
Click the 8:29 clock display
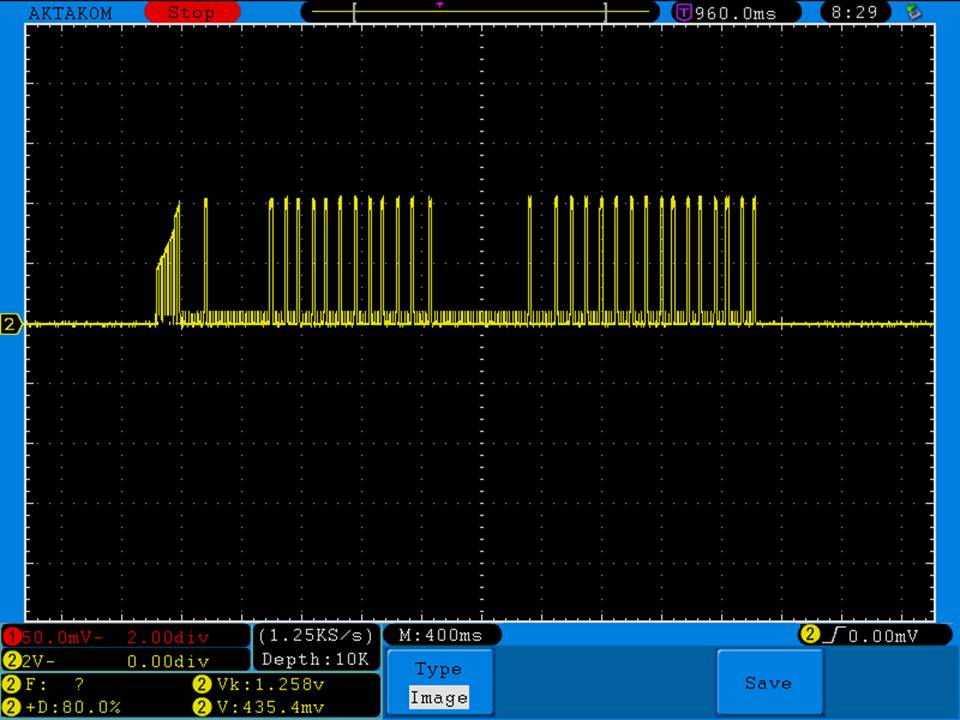click(854, 12)
